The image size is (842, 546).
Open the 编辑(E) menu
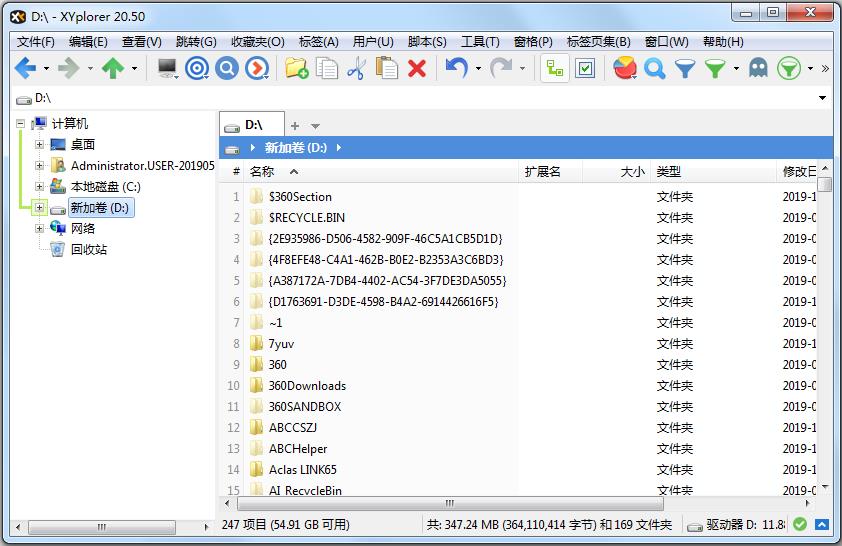(88, 42)
